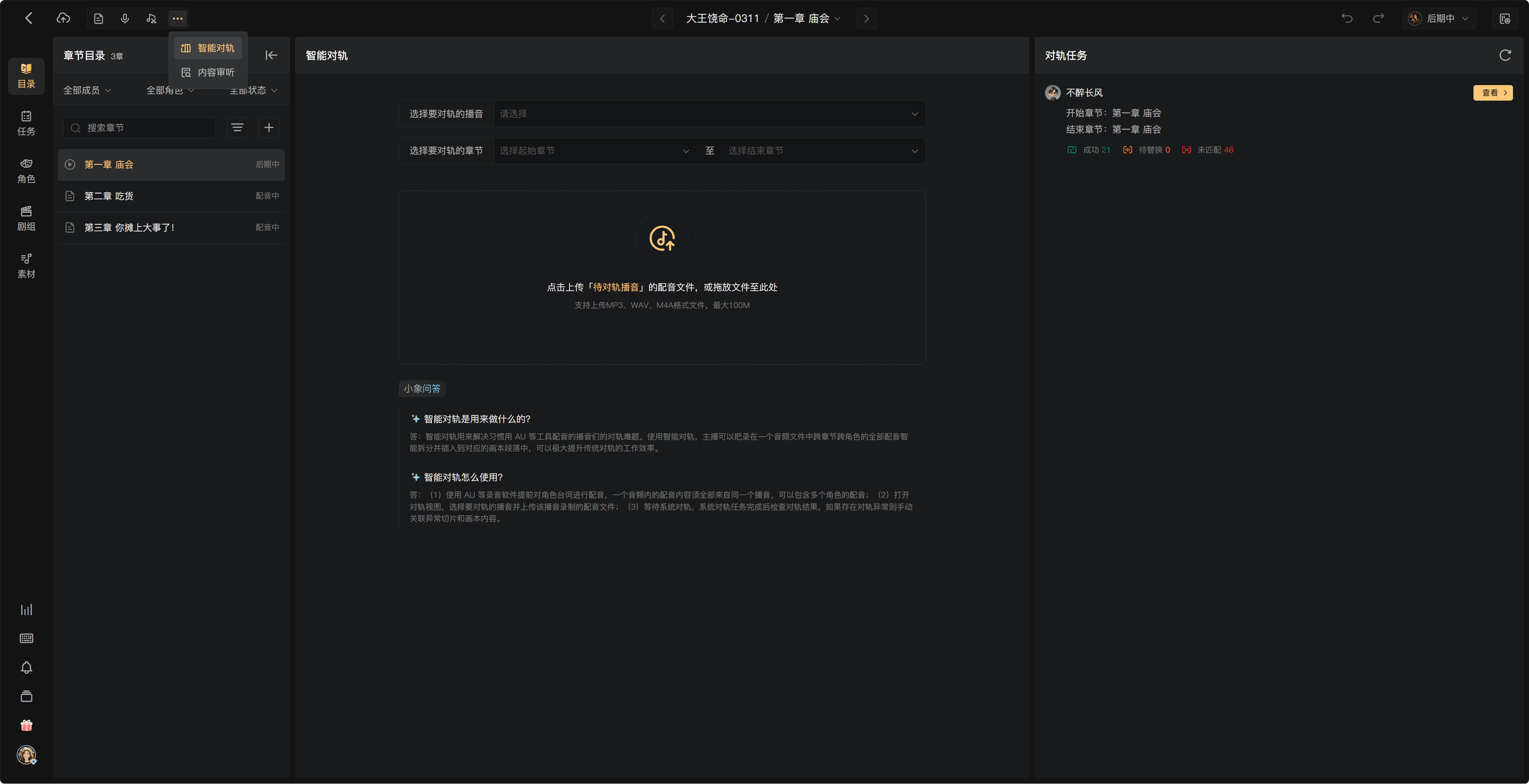
Task: Click the microphone recording icon
Action: tap(125, 18)
